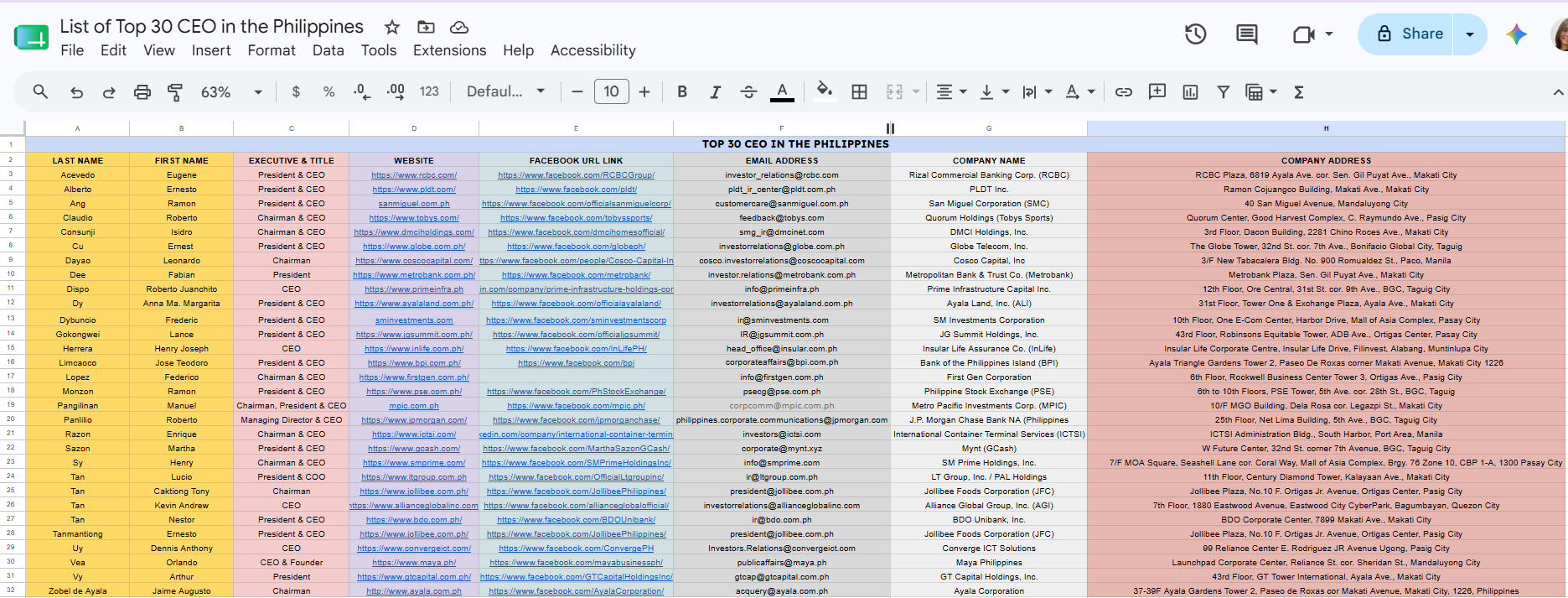Toggle strikethrough formatting
Screen dimensions: 1568x598
748,92
